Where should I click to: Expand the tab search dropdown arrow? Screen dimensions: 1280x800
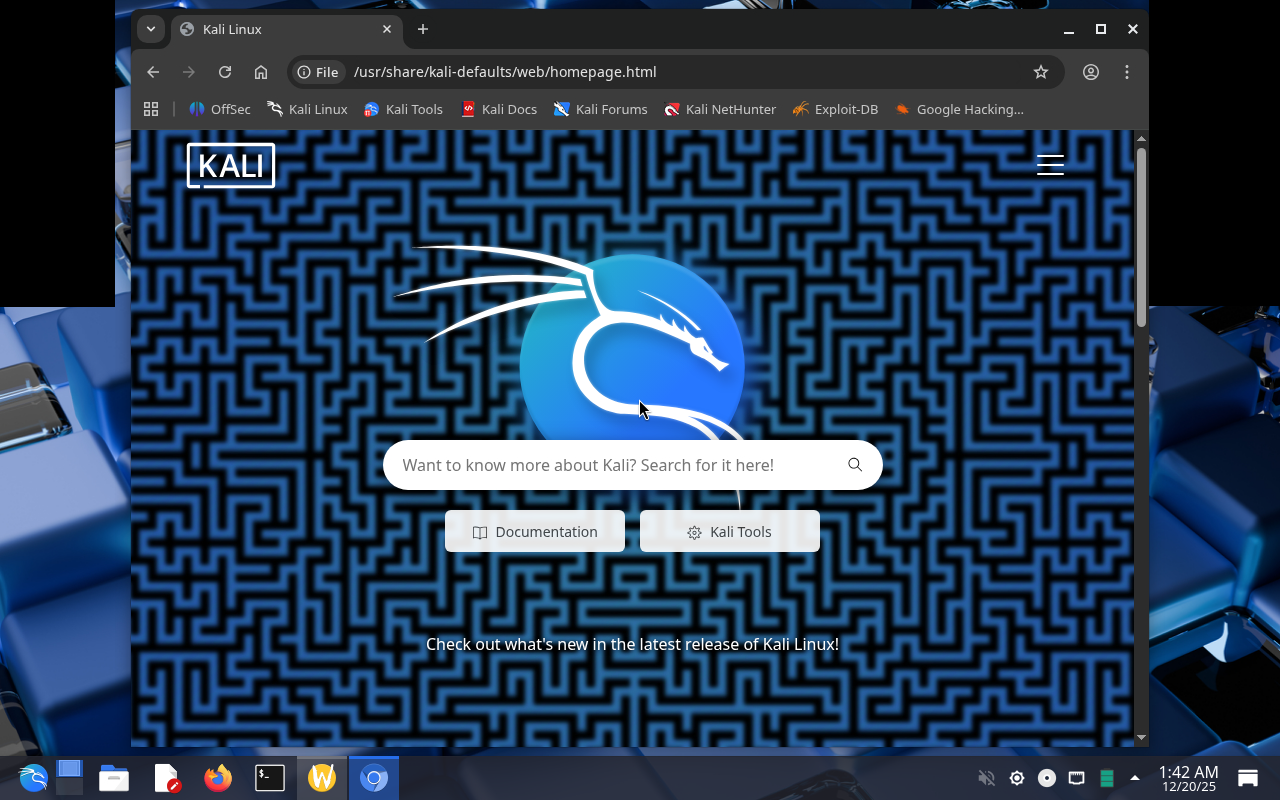(x=150, y=29)
